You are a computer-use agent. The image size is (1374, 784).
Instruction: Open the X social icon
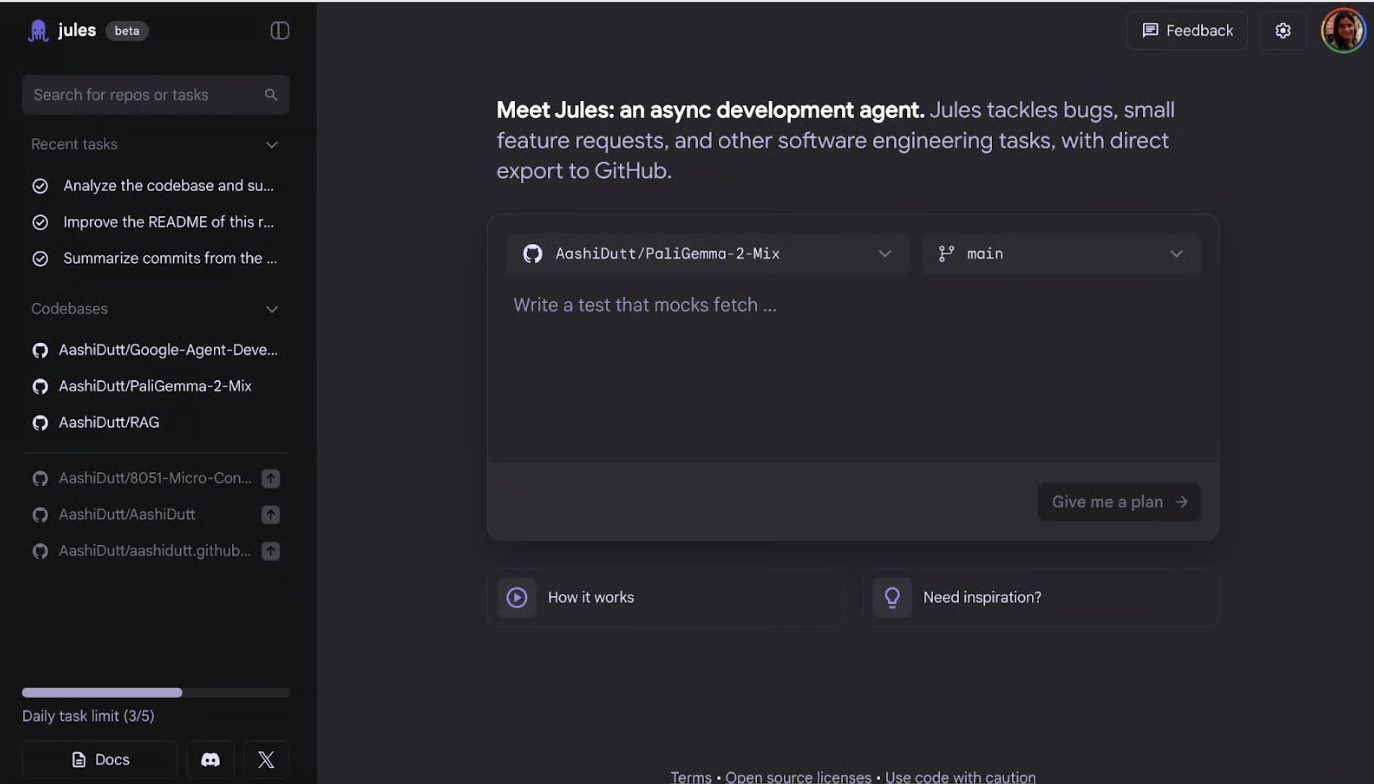click(x=266, y=760)
